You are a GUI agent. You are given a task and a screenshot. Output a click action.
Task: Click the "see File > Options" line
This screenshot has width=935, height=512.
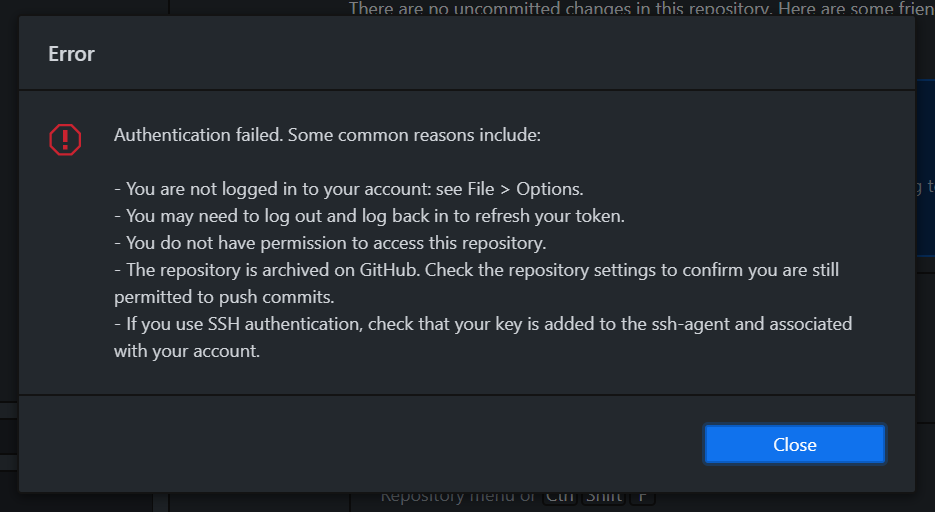(349, 189)
